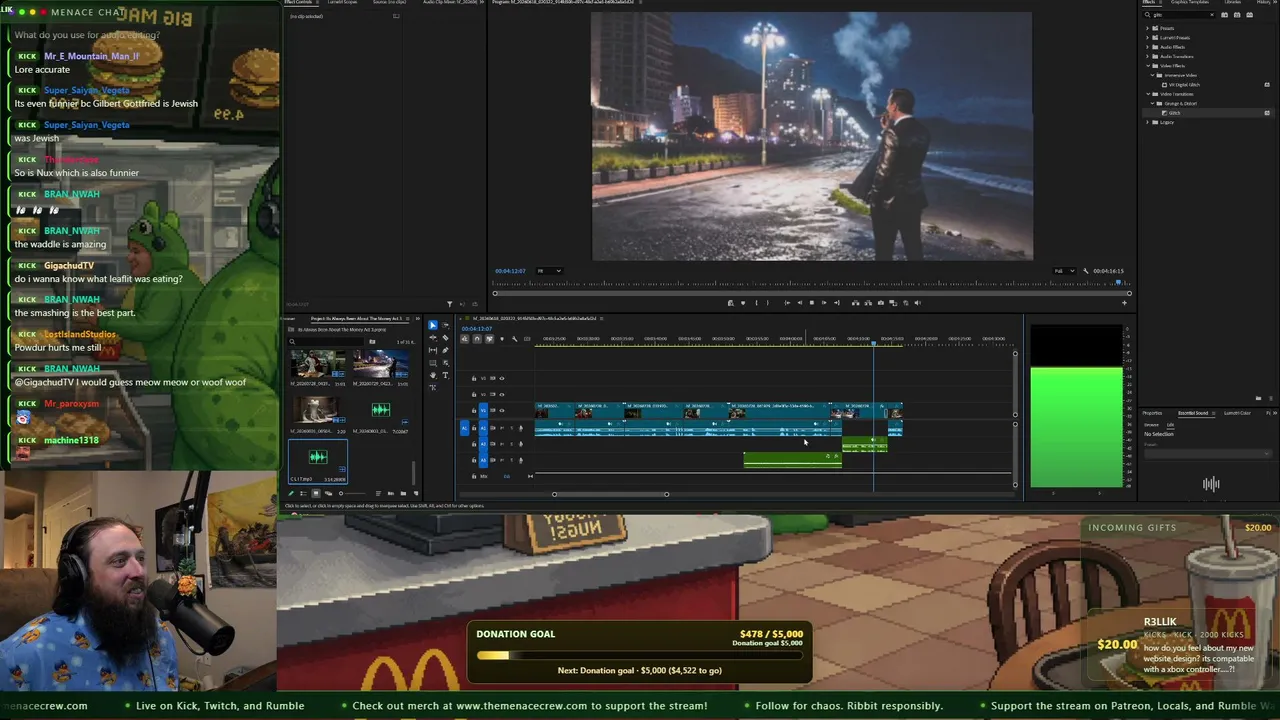Viewport: 1280px width, 720px height.
Task: Toggle A2 track target button
Action: [x=483, y=444]
